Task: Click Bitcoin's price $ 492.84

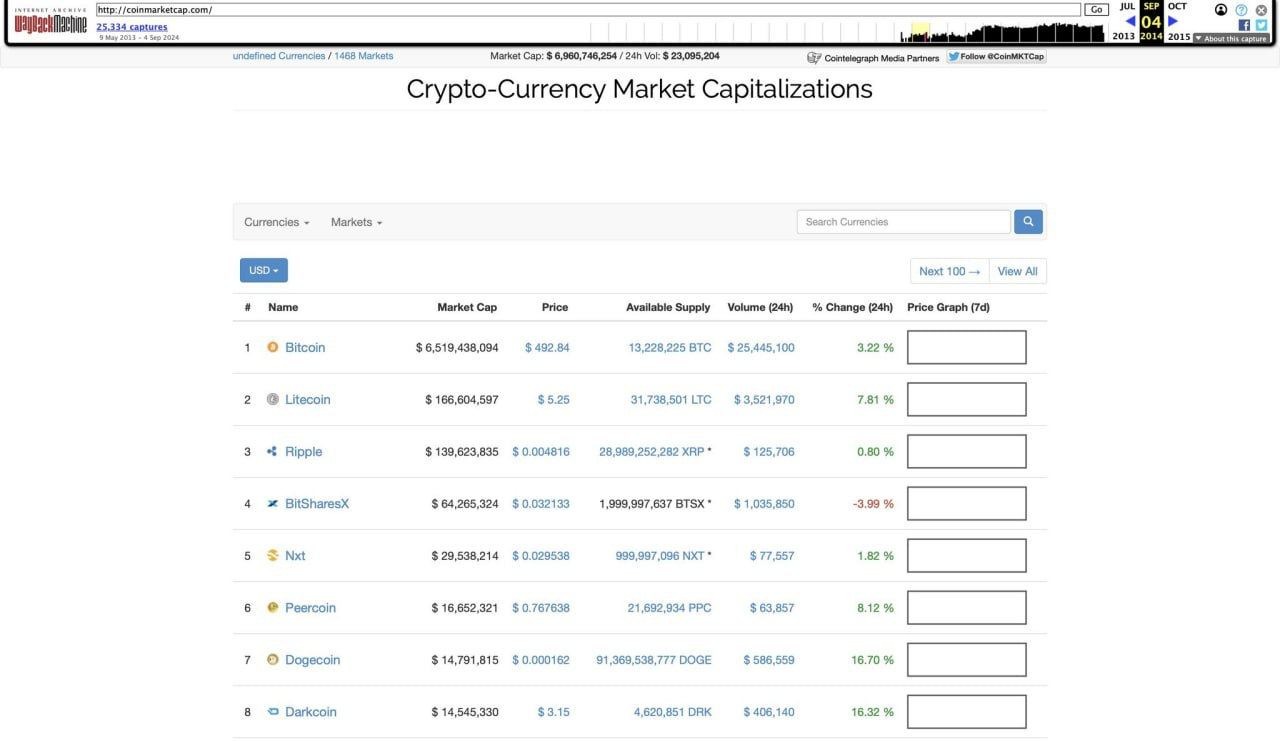Action: click(547, 347)
